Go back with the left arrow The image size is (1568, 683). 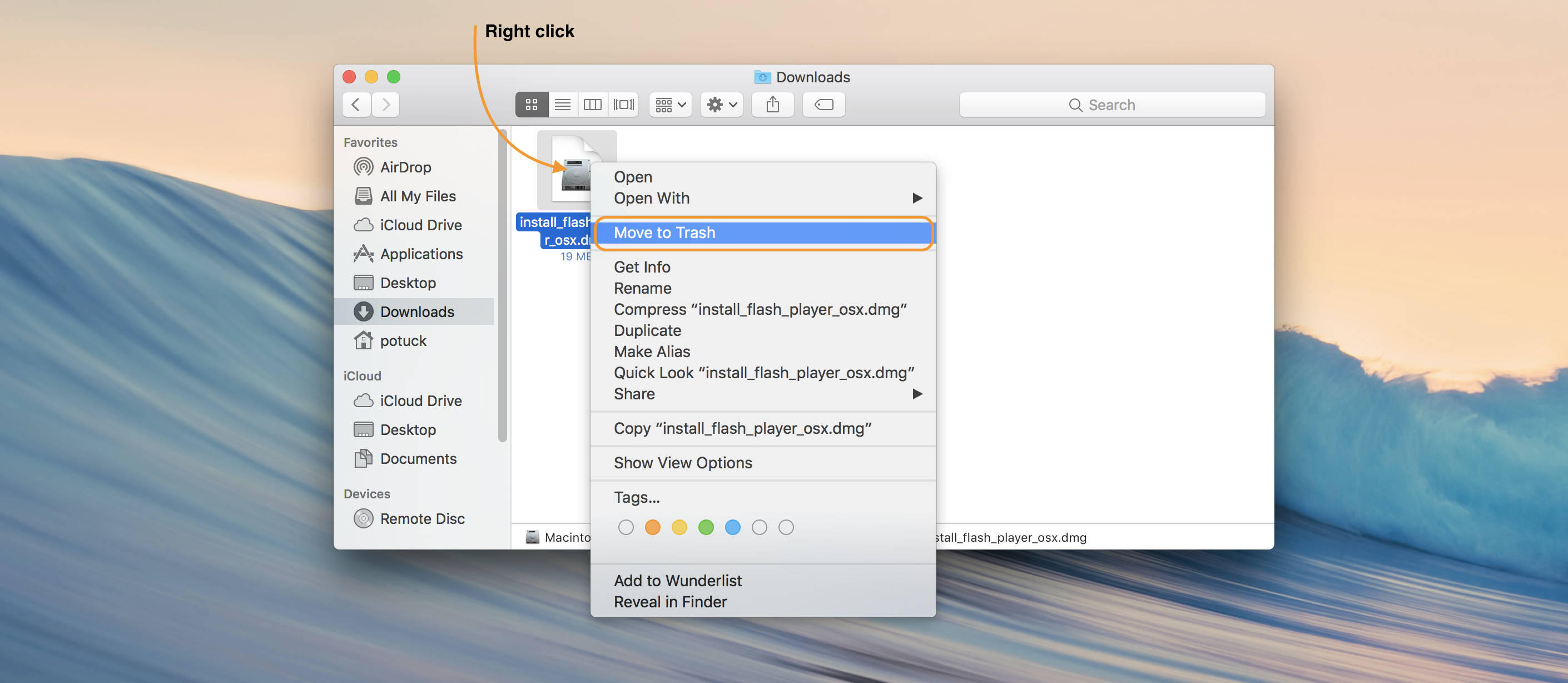point(357,105)
